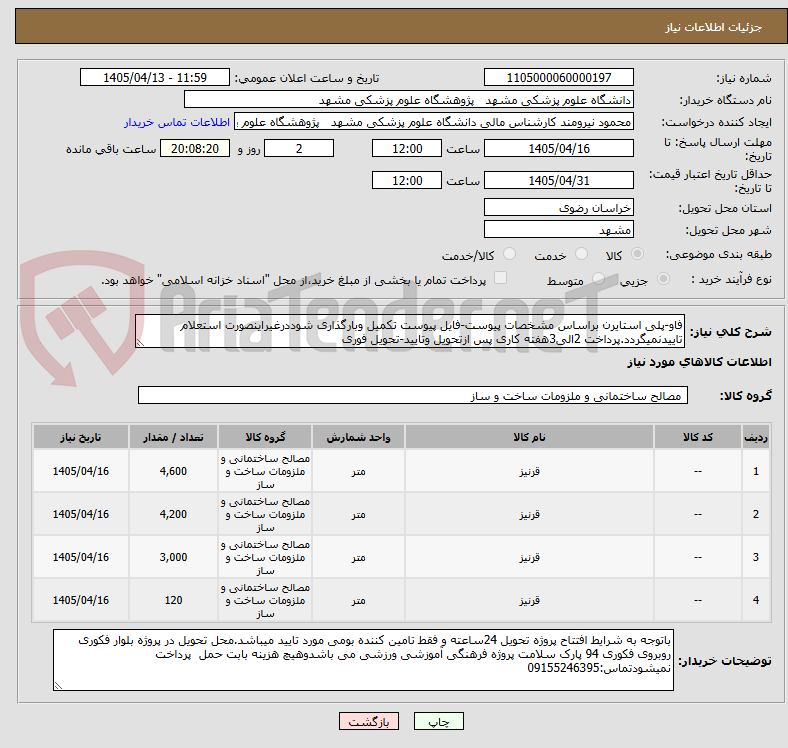The height and width of the screenshot is (748, 788).
Task: Open the اطلاعات تماس خریدار link
Action: click(x=177, y=122)
